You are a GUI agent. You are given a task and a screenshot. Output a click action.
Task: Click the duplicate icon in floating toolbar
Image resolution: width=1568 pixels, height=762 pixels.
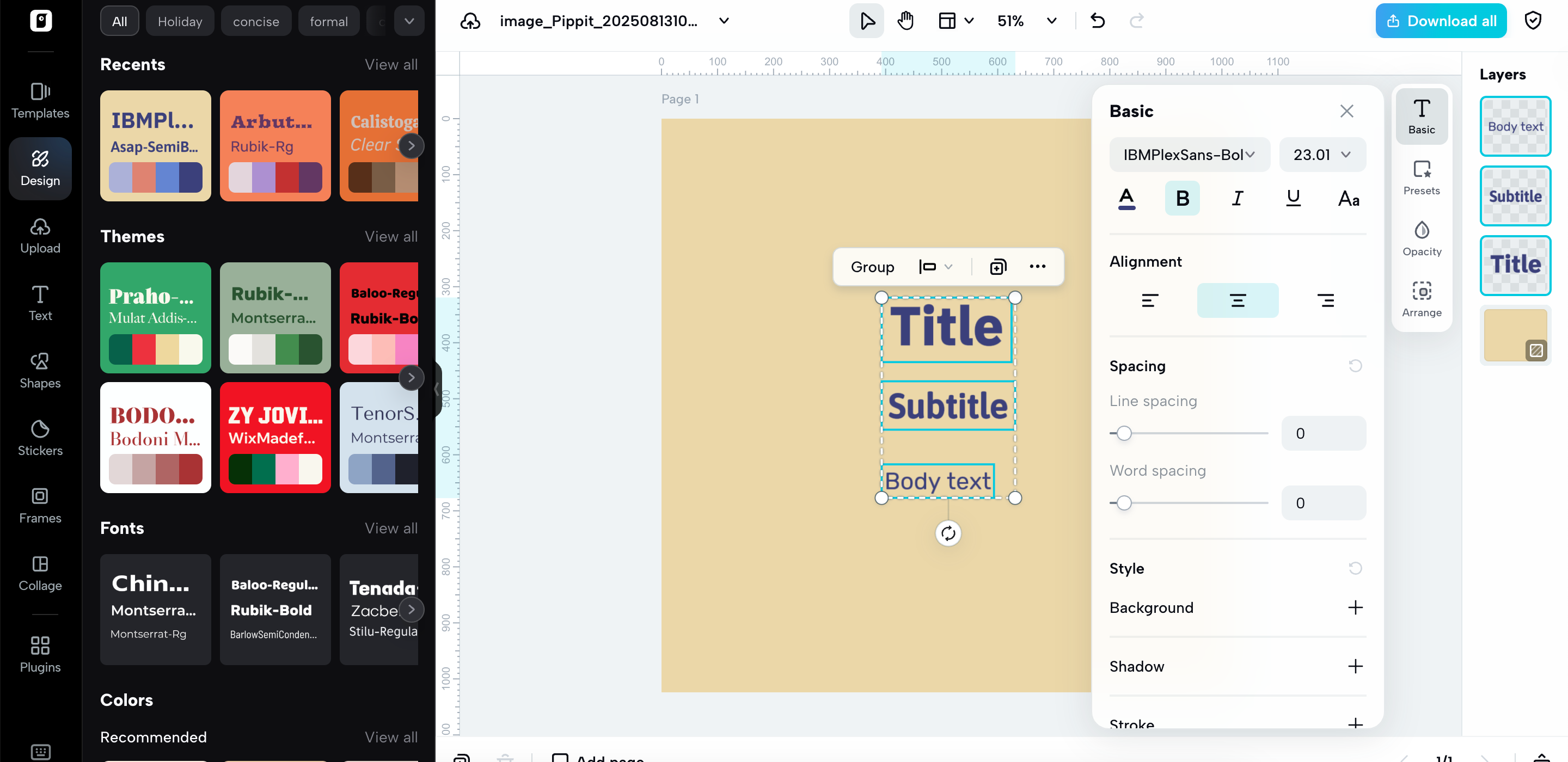tap(999, 267)
